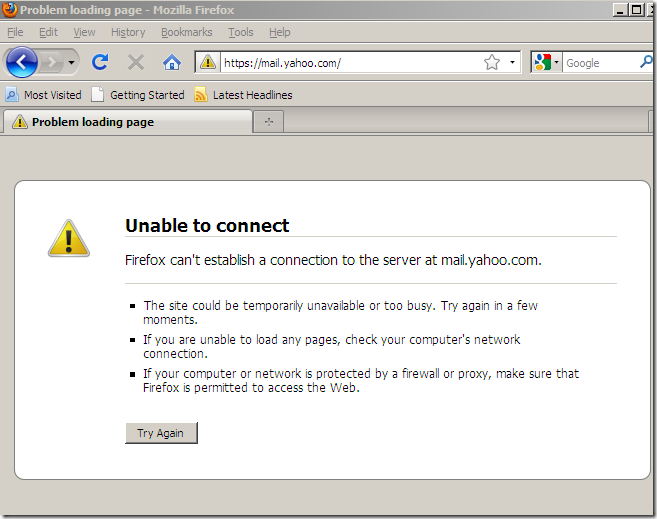Click into the Google search box
The height and width of the screenshot is (519, 657).
click(600, 63)
